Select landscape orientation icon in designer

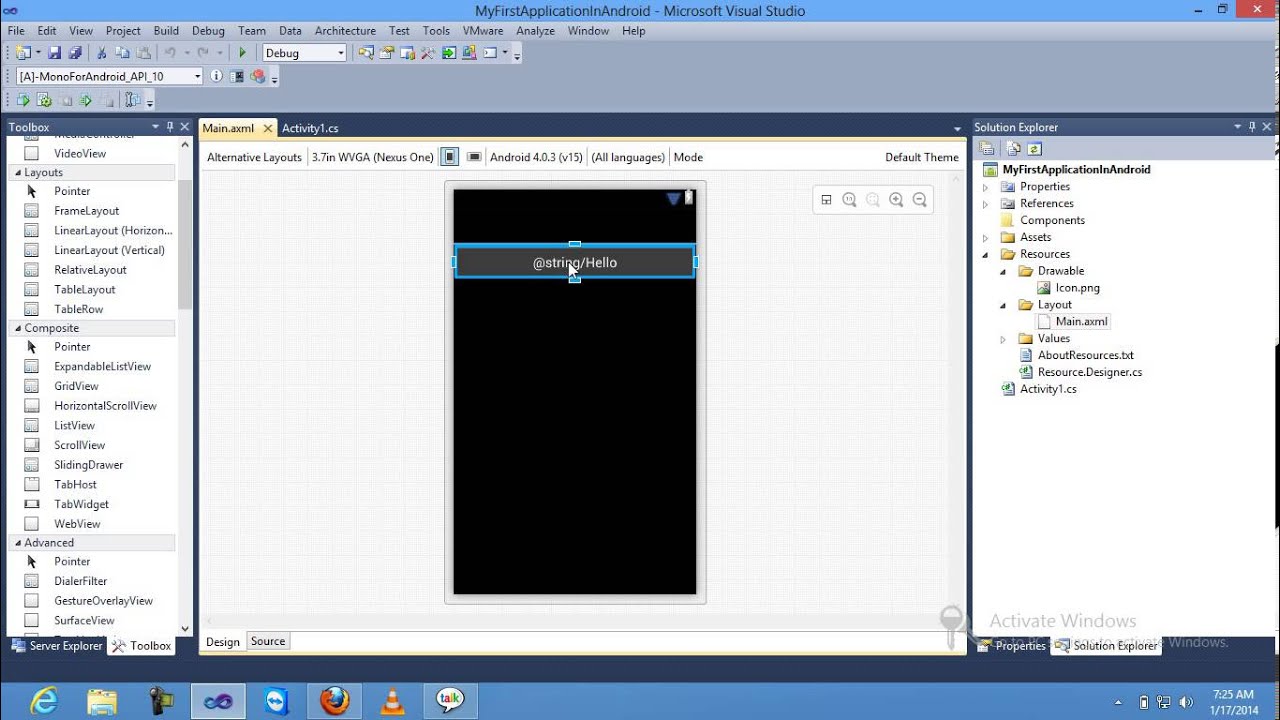[x=474, y=157]
